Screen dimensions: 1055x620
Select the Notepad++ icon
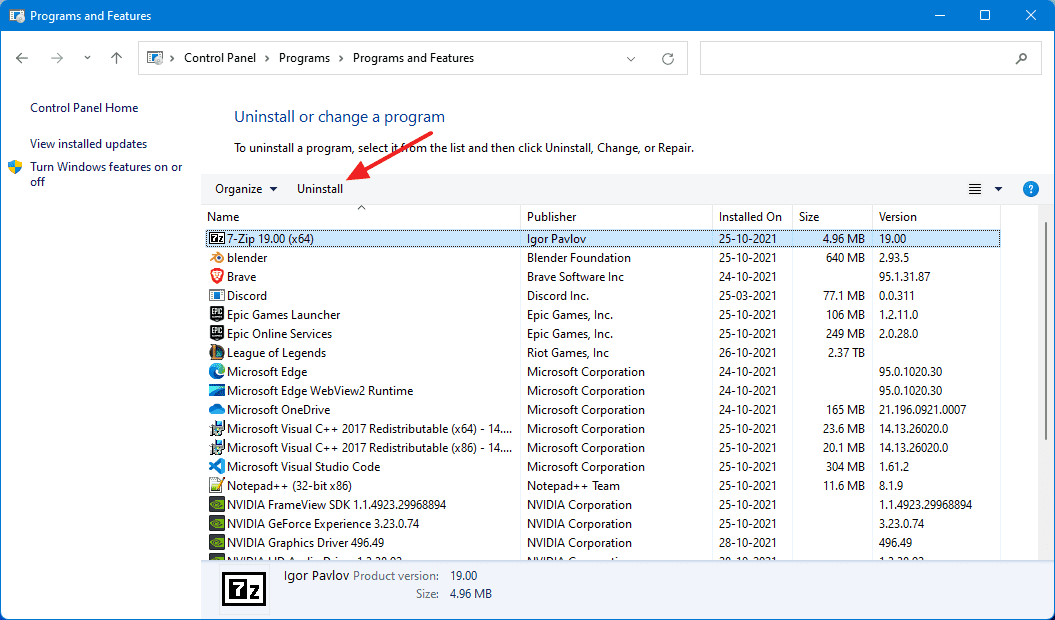click(x=218, y=485)
